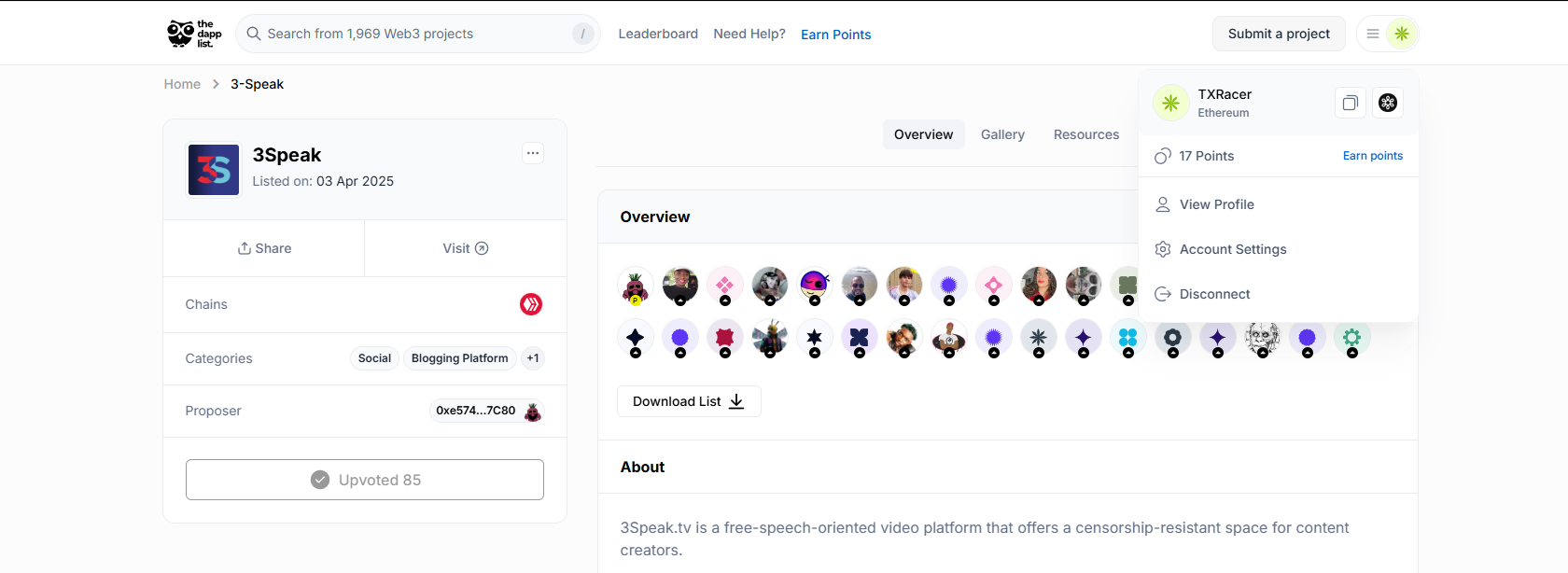The height and width of the screenshot is (573, 1568).
Task: Open the three-dot options menu on 3Speak card
Action: click(x=533, y=153)
